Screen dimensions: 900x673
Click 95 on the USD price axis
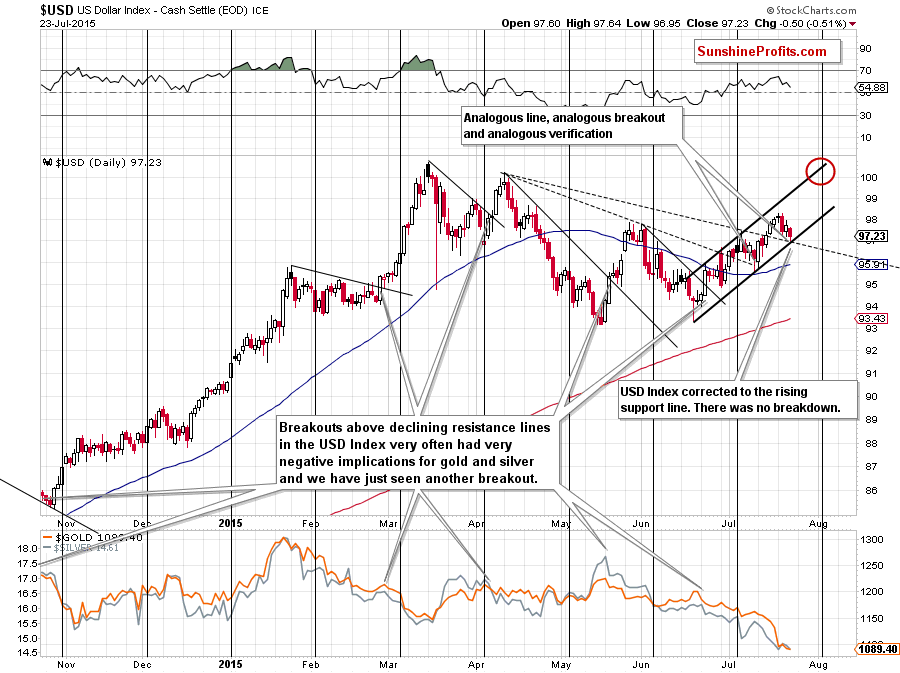point(871,284)
